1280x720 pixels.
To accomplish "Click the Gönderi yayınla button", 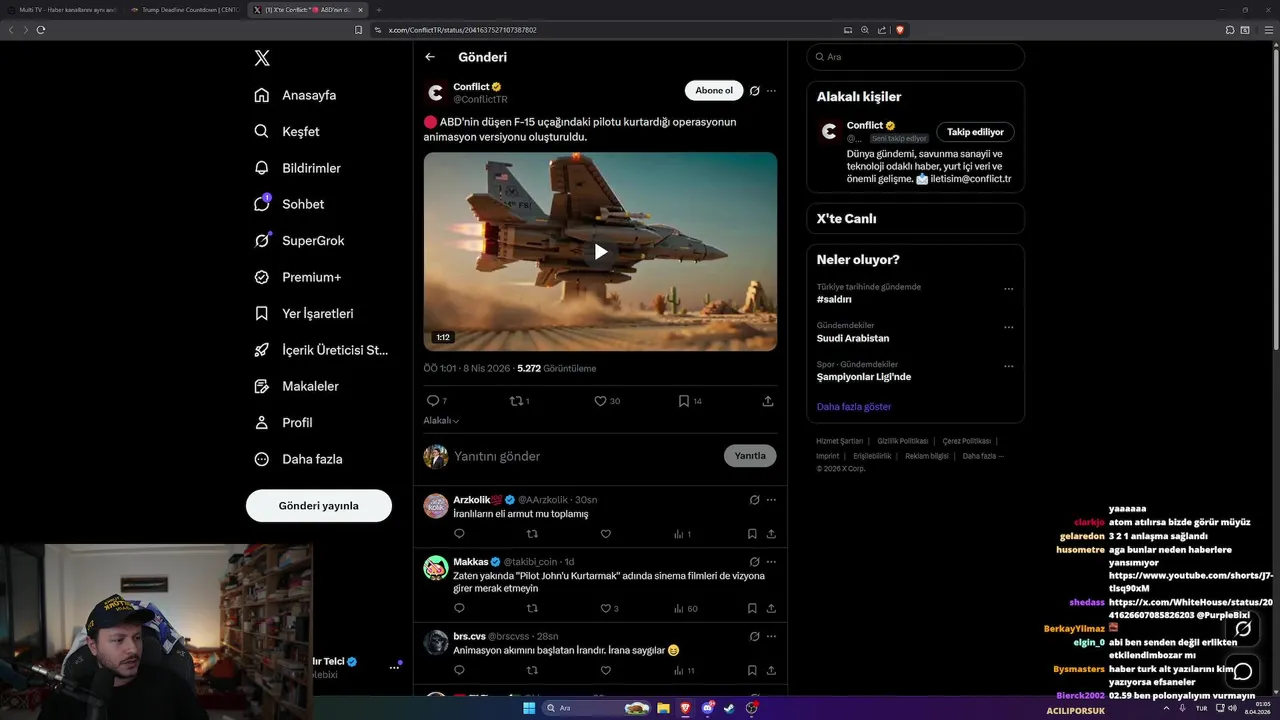I will [319, 505].
